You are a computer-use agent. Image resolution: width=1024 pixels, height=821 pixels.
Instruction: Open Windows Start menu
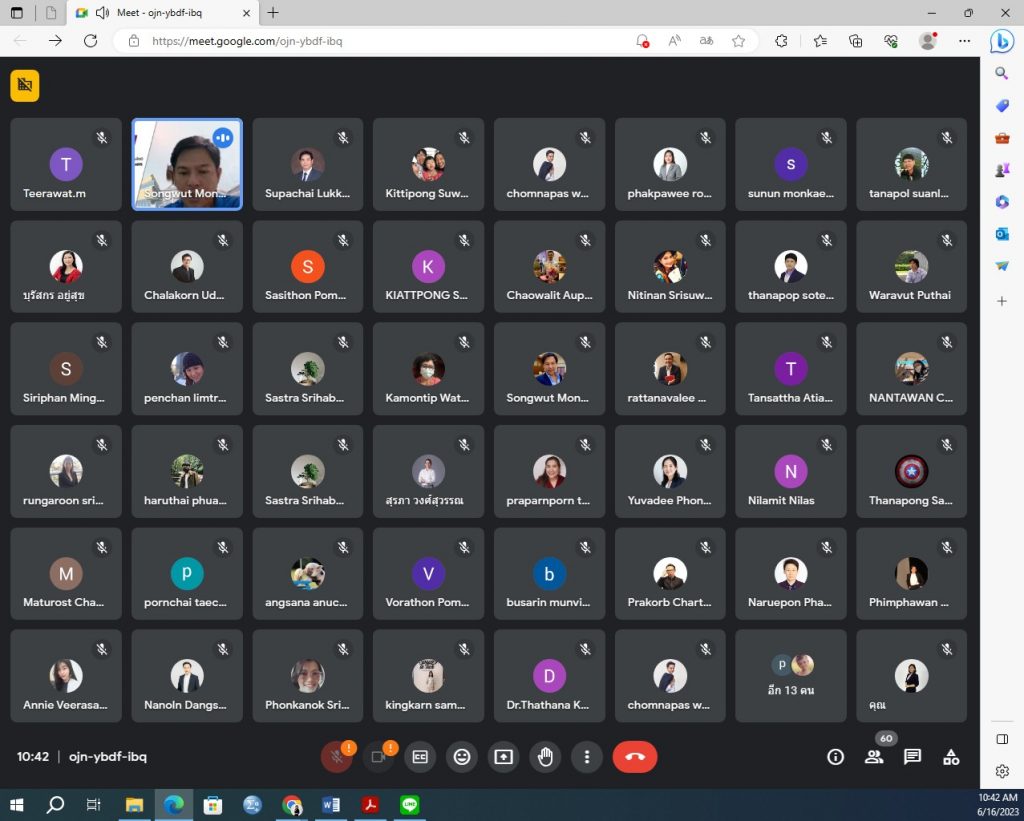[17, 805]
